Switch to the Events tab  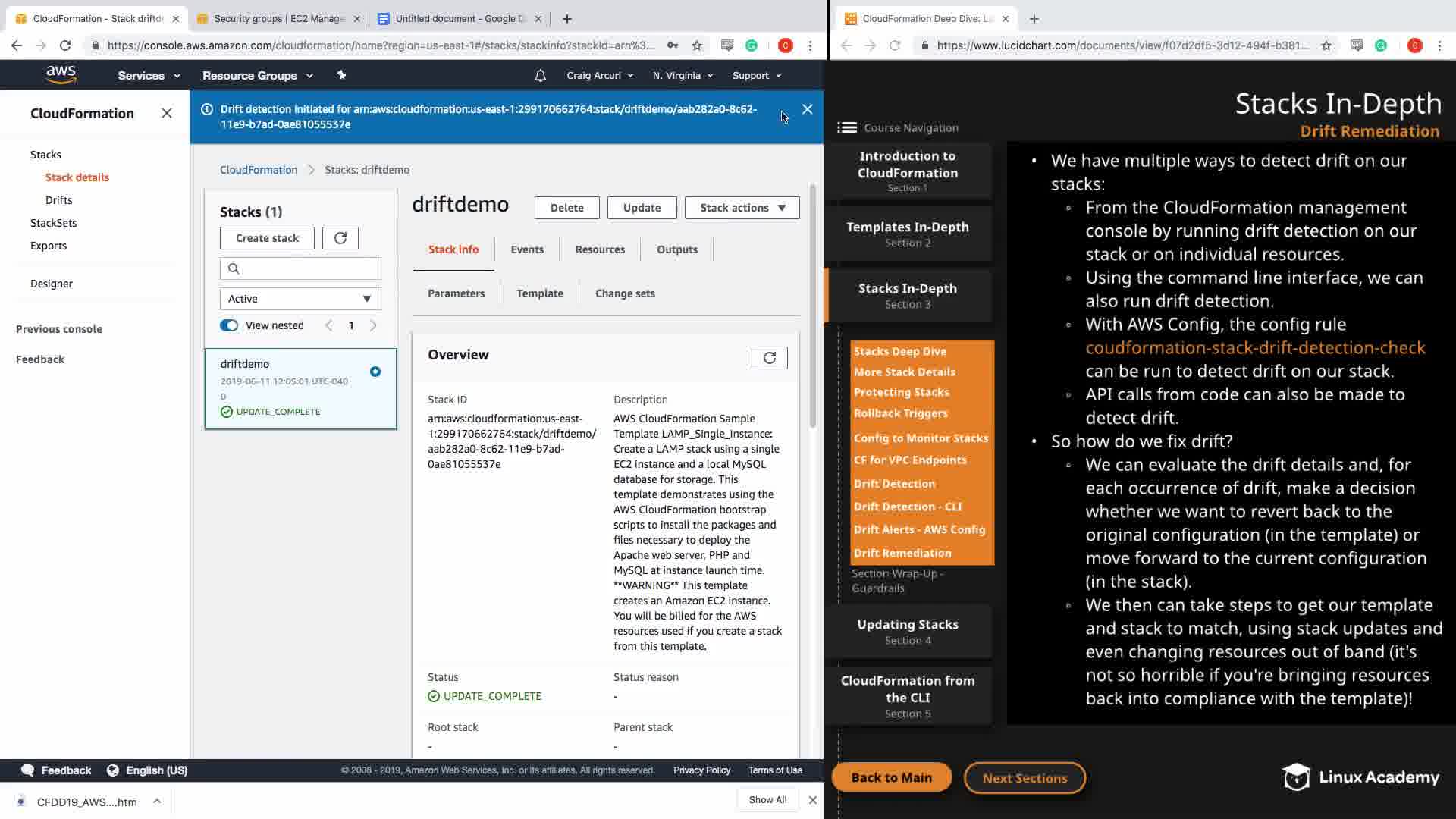pyautogui.click(x=526, y=249)
